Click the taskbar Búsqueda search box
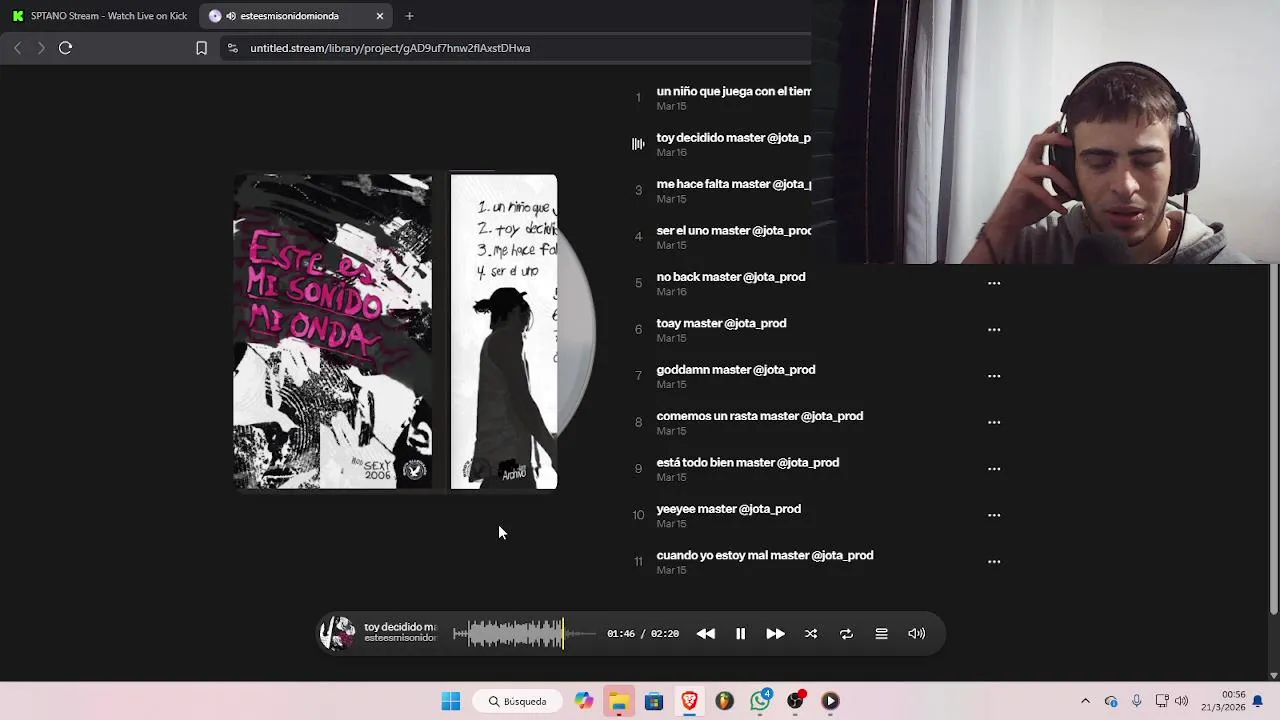The height and width of the screenshot is (720, 1280). pyautogui.click(x=517, y=701)
